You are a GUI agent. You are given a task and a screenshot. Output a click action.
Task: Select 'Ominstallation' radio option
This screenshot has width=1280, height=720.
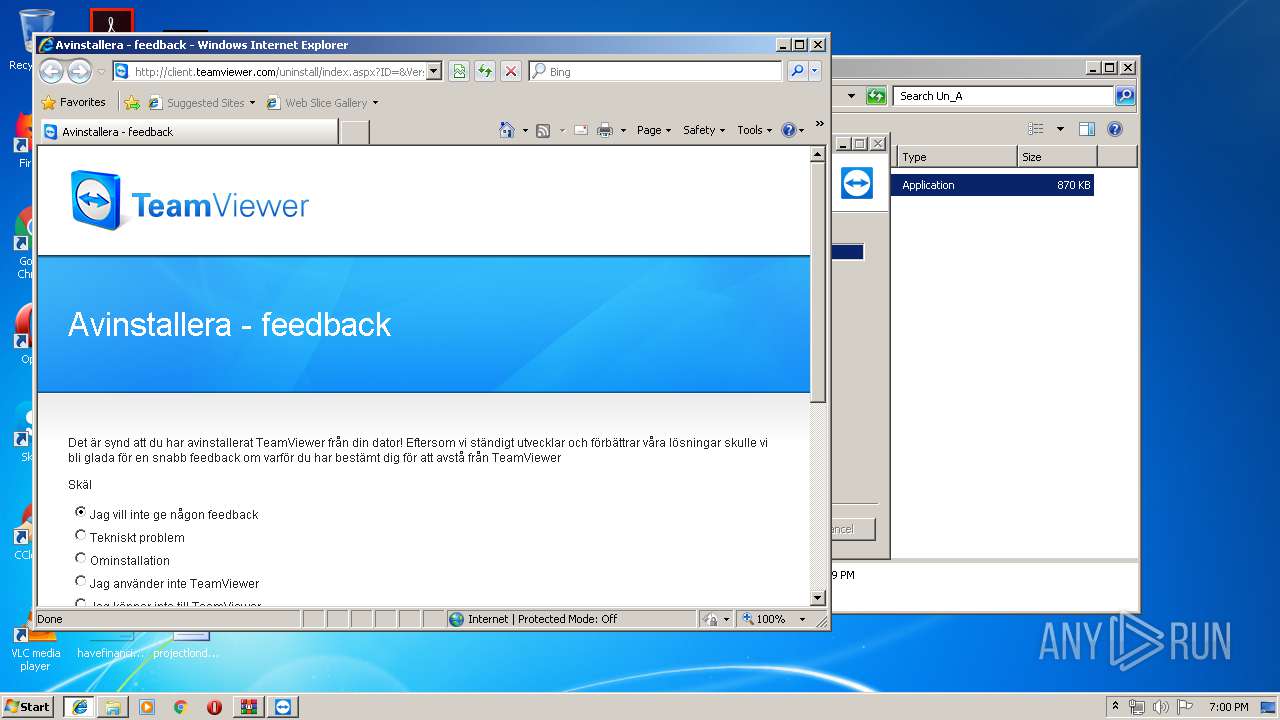(x=81, y=558)
